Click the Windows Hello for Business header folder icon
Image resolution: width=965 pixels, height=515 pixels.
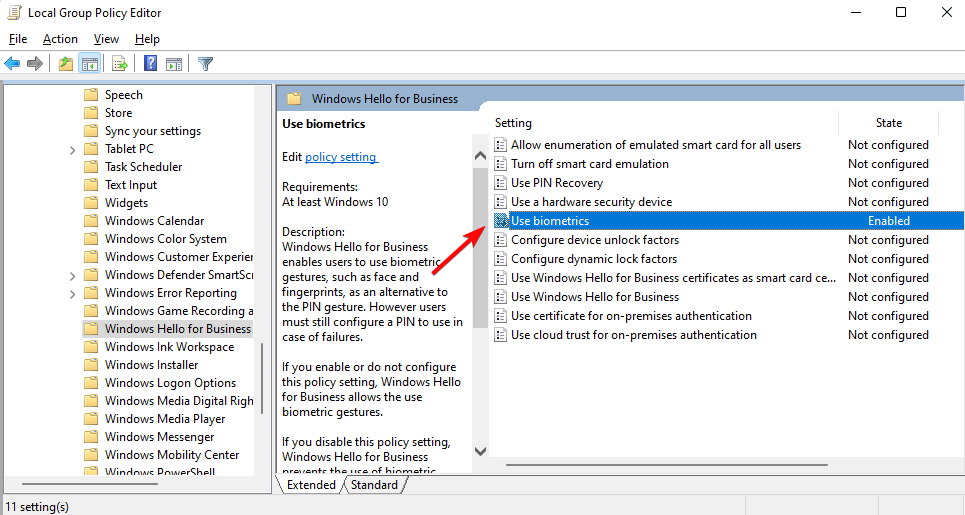pos(294,98)
